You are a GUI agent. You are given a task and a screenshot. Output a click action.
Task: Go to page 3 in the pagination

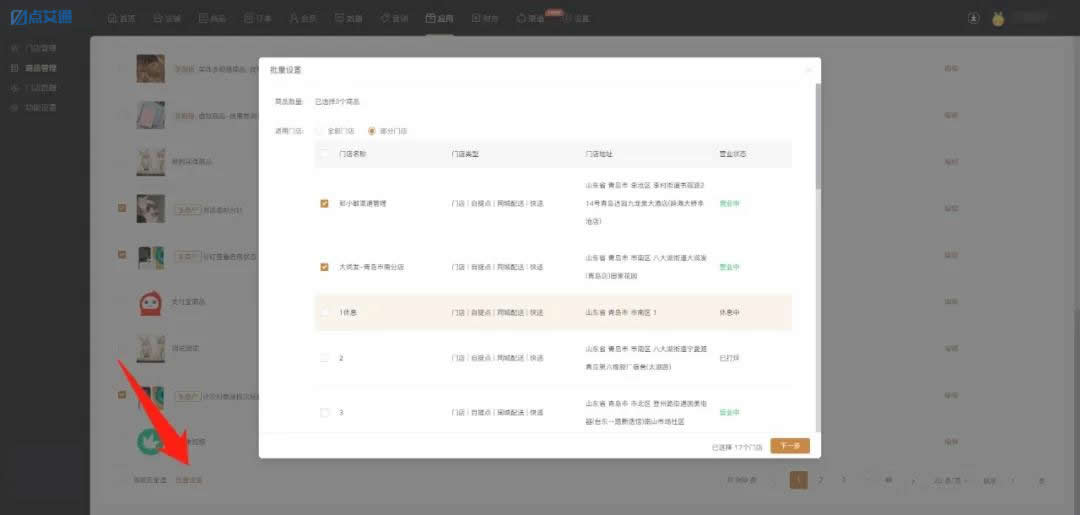coord(843,480)
